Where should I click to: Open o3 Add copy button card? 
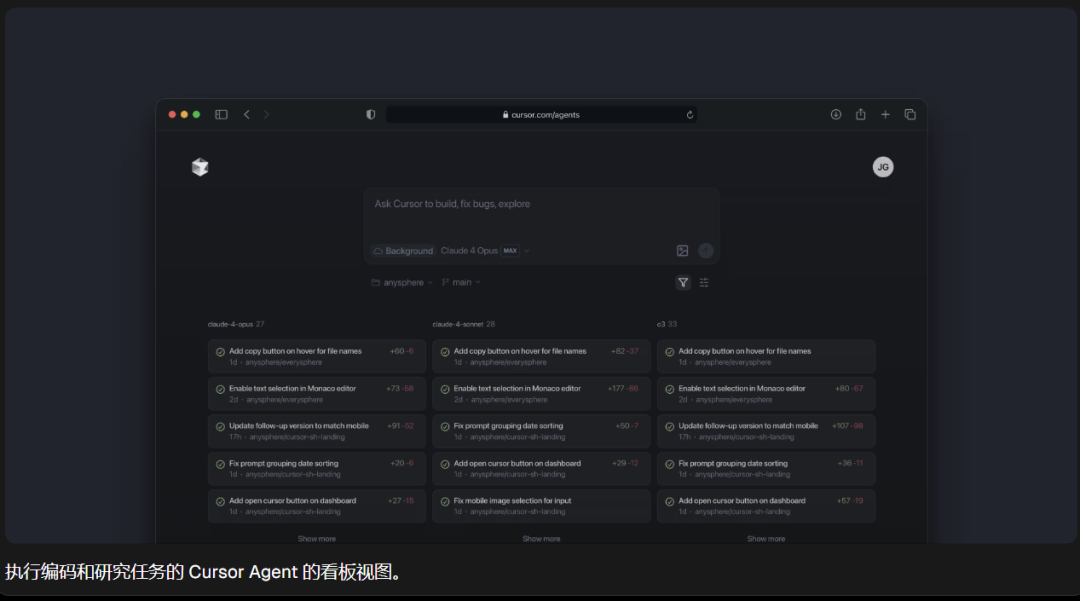click(x=766, y=356)
